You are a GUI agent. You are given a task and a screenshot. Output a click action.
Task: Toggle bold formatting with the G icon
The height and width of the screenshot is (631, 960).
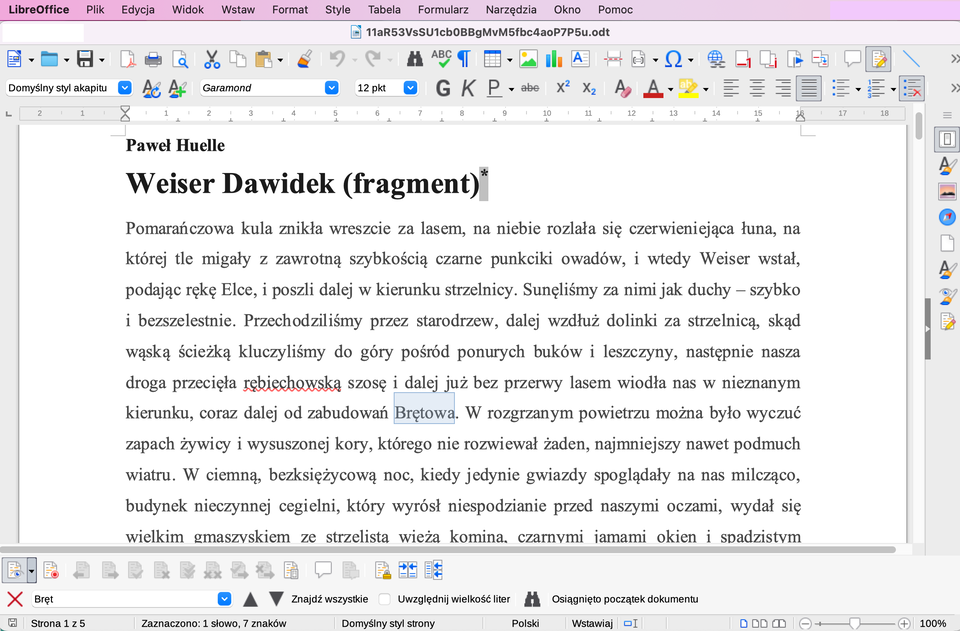(x=441, y=89)
